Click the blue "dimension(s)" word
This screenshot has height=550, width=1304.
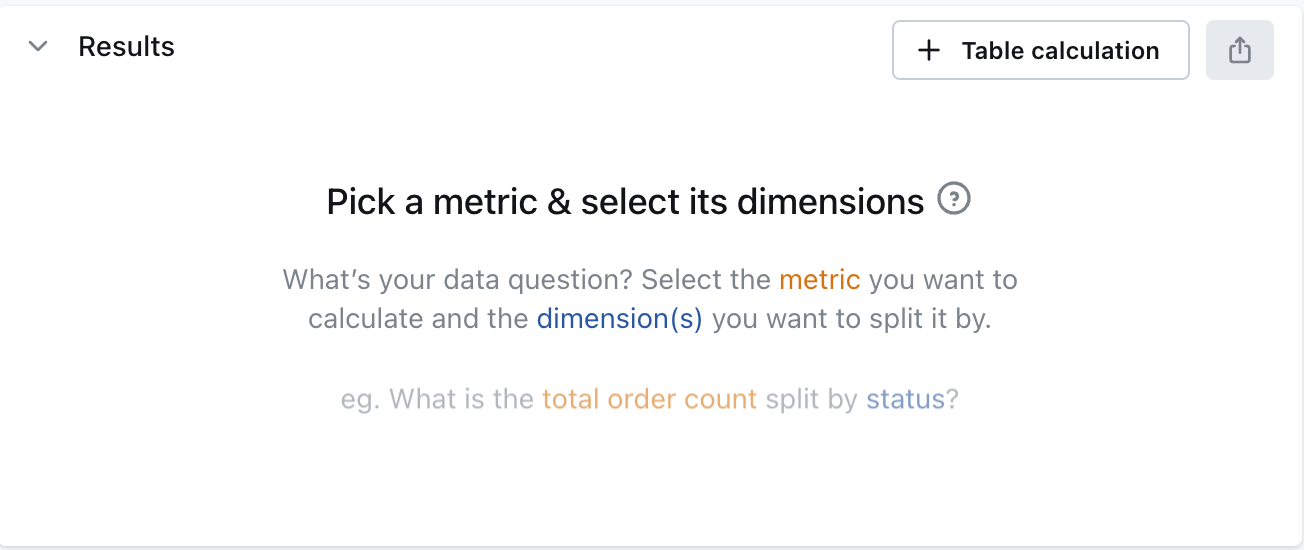[619, 319]
